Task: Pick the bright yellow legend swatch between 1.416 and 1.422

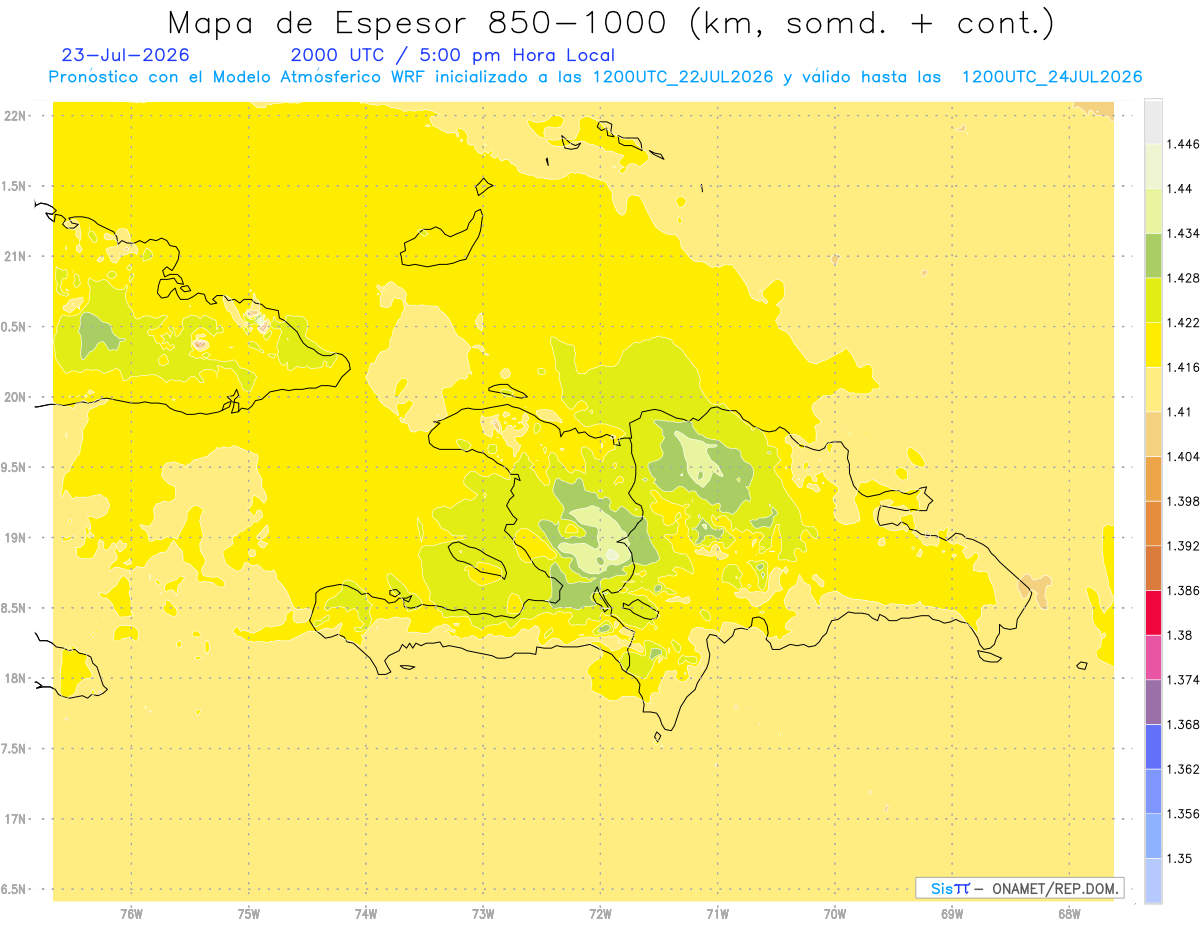Action: coord(1153,345)
